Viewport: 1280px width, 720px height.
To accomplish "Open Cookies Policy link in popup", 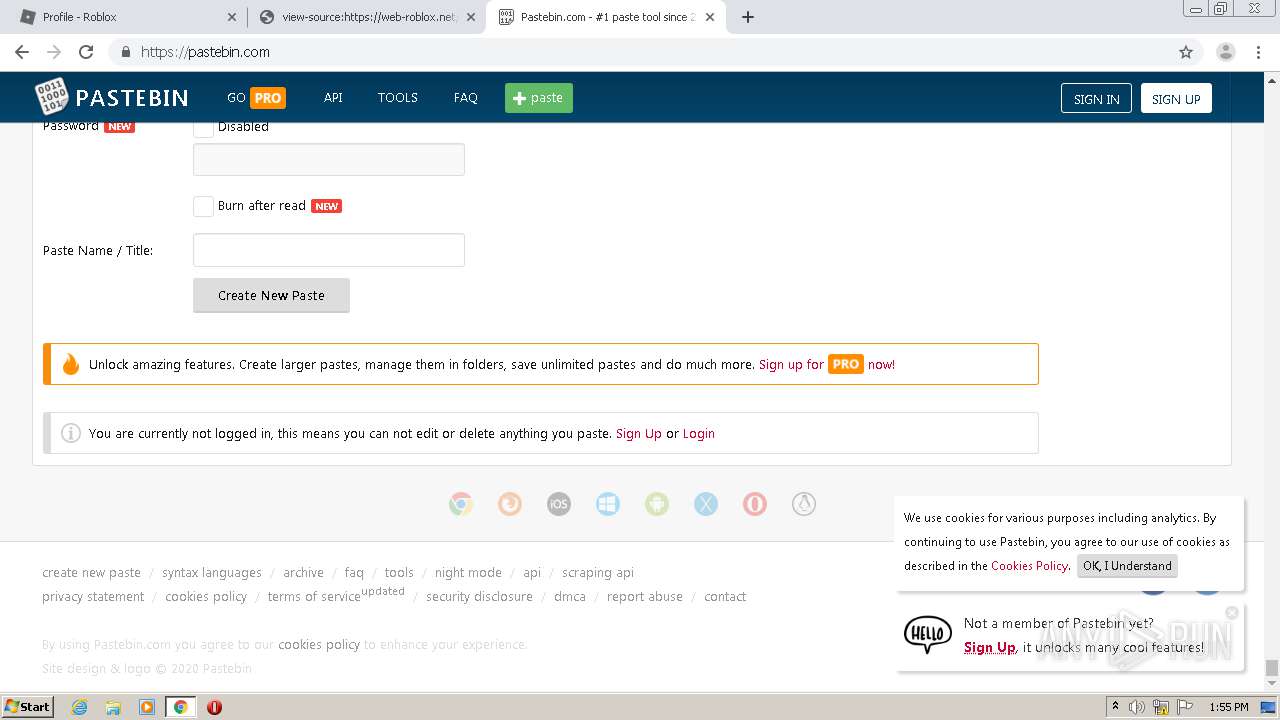I will coord(1029,566).
